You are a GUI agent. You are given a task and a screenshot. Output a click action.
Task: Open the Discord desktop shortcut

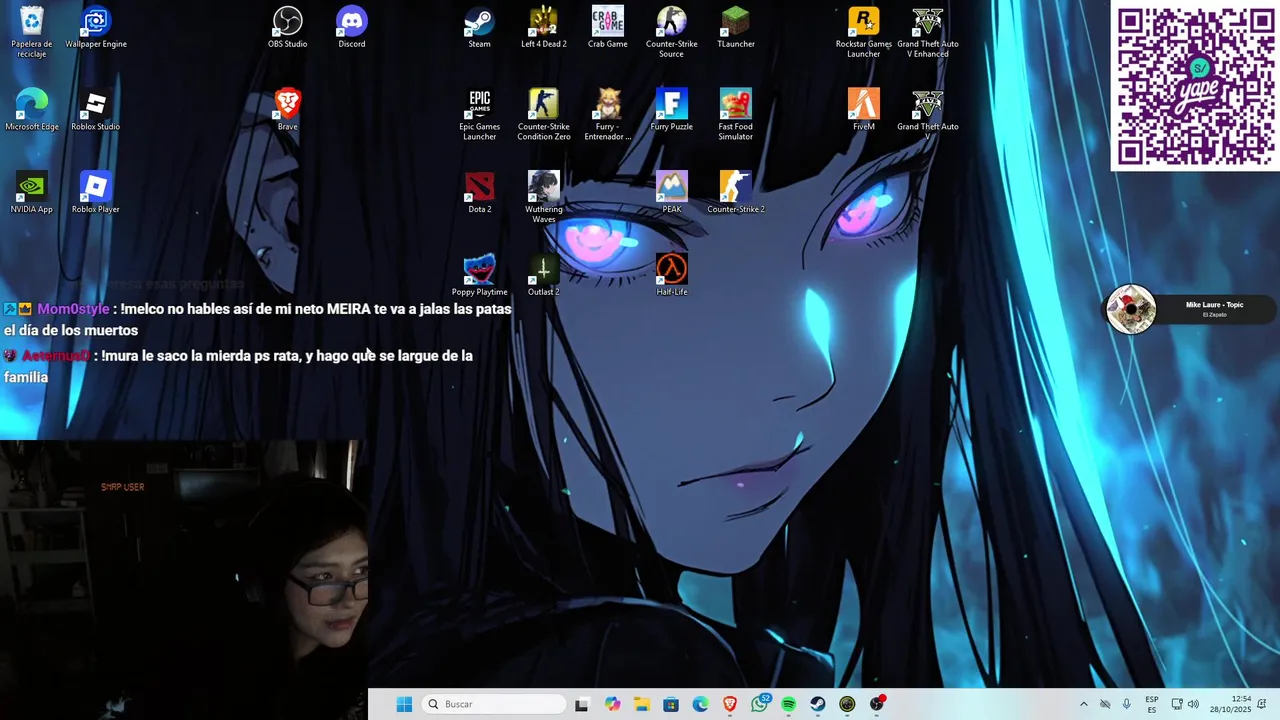click(352, 28)
